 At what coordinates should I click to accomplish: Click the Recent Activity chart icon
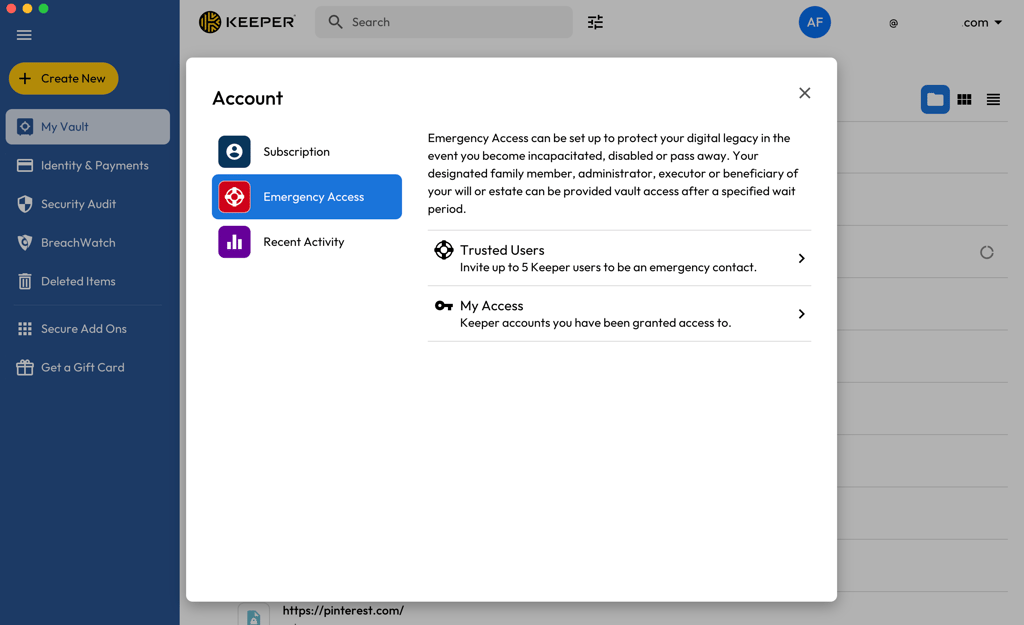click(x=234, y=242)
